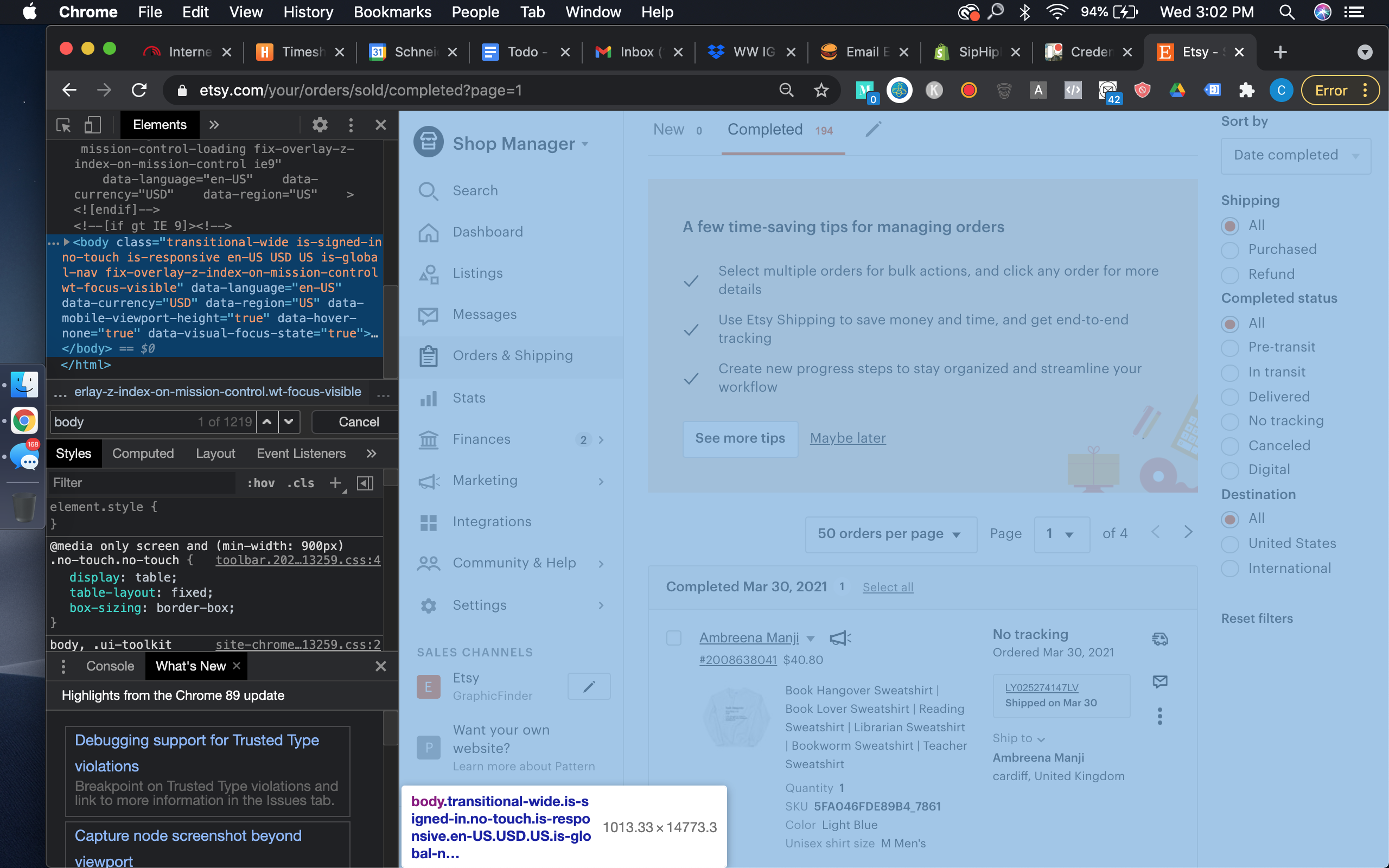The width and height of the screenshot is (1389, 868).
Task: Click the megaphone broadcast icon next to order
Action: pos(840,638)
